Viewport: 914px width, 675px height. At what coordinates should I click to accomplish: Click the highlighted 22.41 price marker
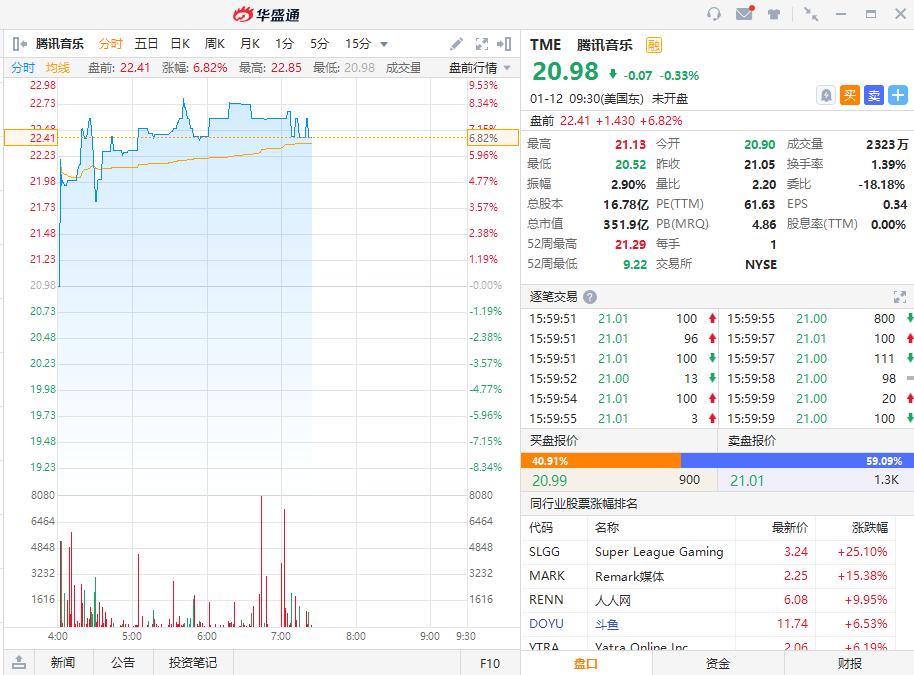(30, 138)
